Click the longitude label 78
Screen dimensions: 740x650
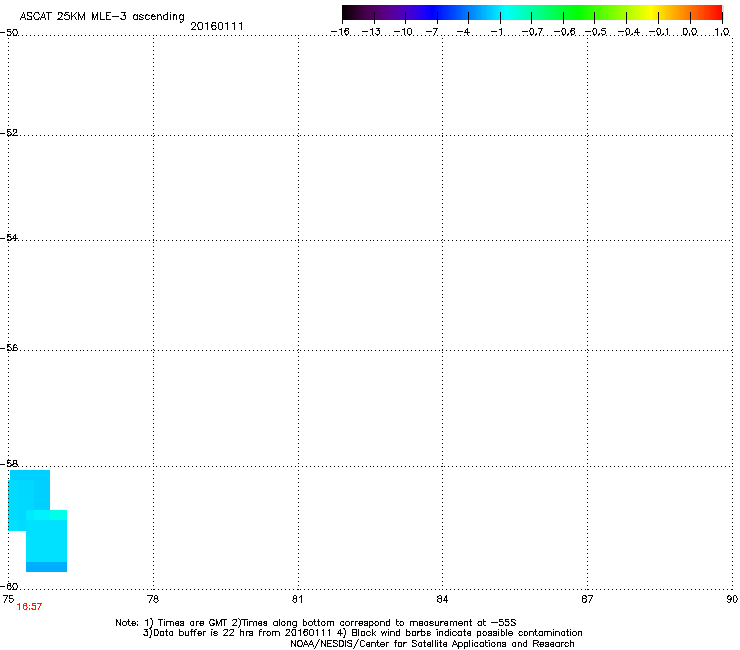click(x=153, y=599)
